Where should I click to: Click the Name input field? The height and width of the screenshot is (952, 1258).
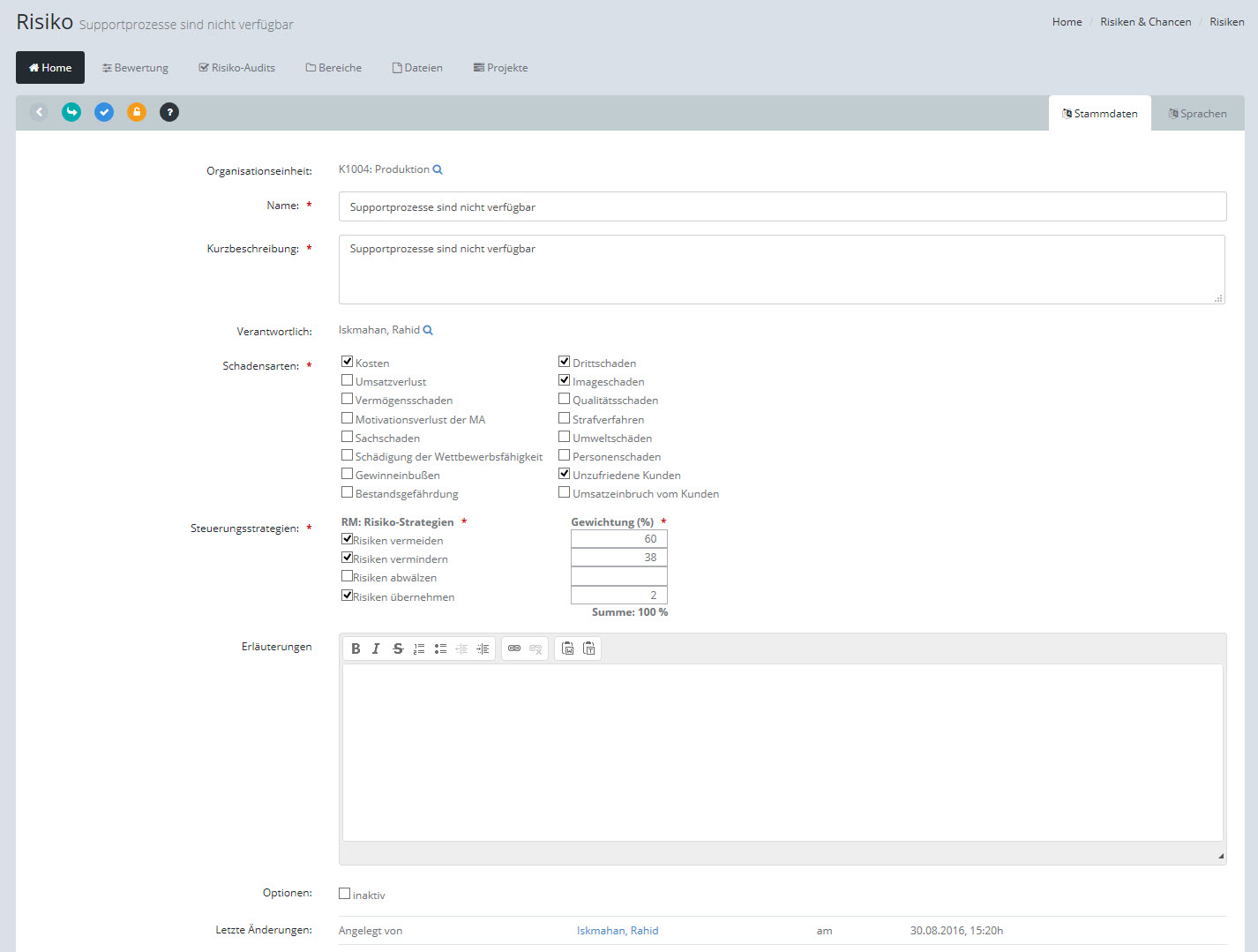[x=782, y=207]
